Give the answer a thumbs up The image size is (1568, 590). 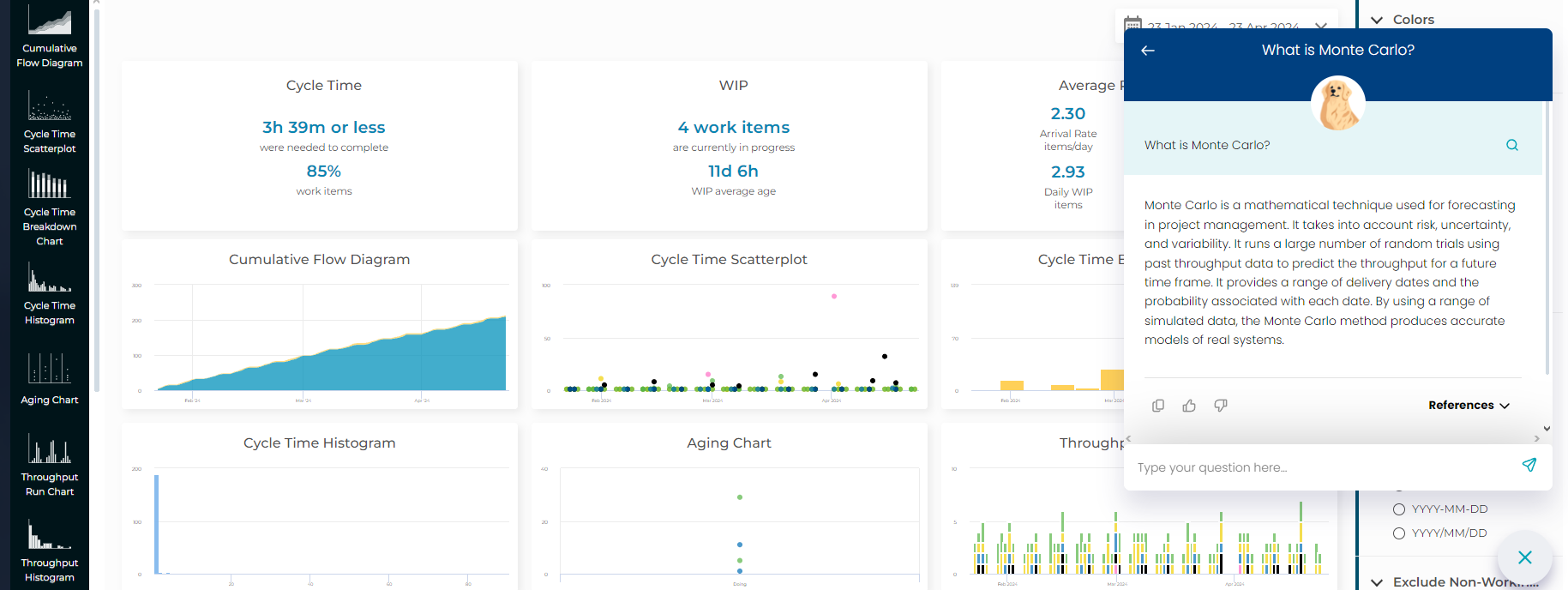click(x=1189, y=406)
